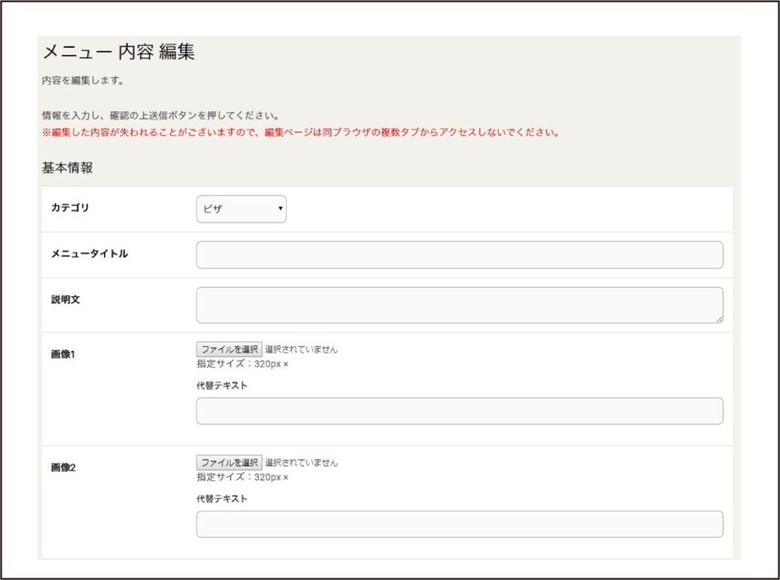The image size is (780, 580).
Task: Click the カテゴリ row label
Action: (70, 208)
